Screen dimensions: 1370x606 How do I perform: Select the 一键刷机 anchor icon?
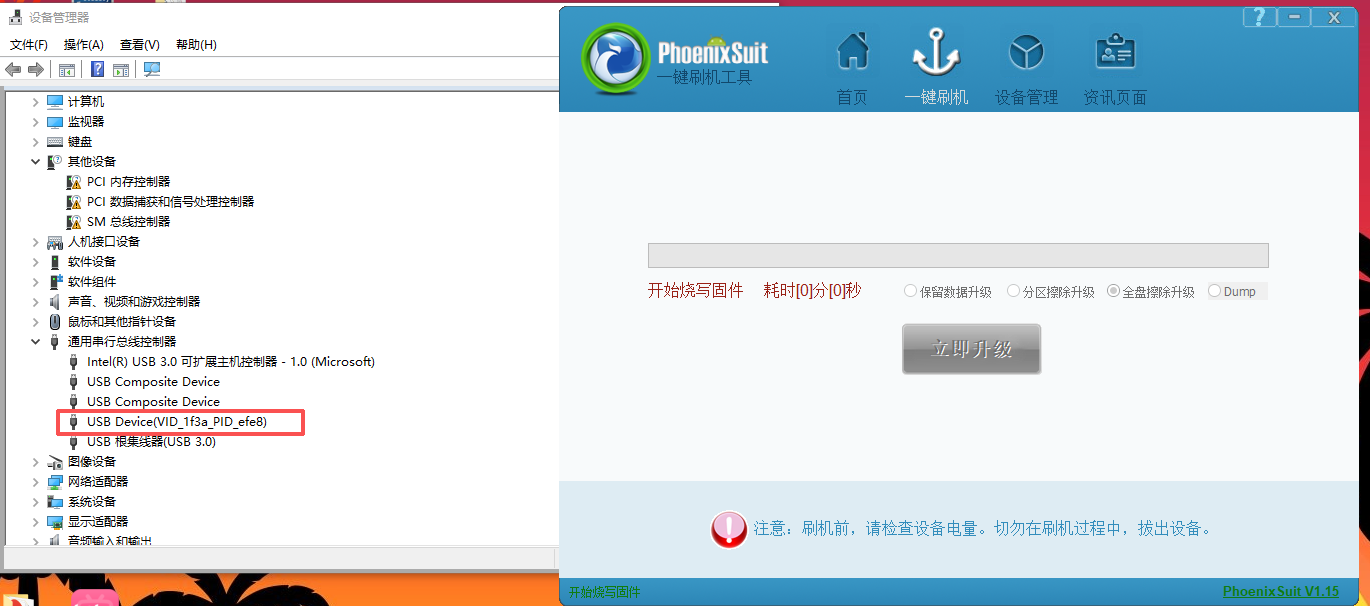click(936, 60)
